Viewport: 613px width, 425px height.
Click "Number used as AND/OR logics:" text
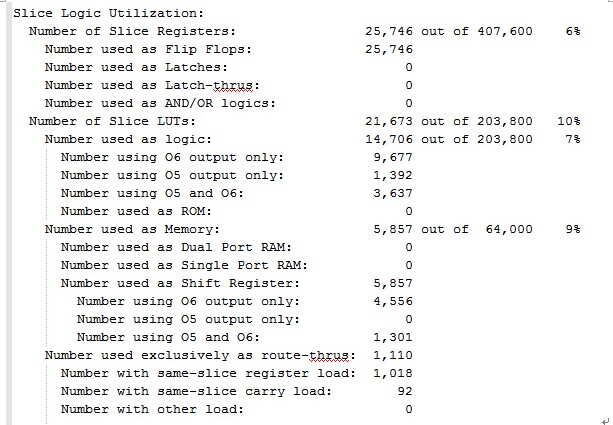coord(160,102)
